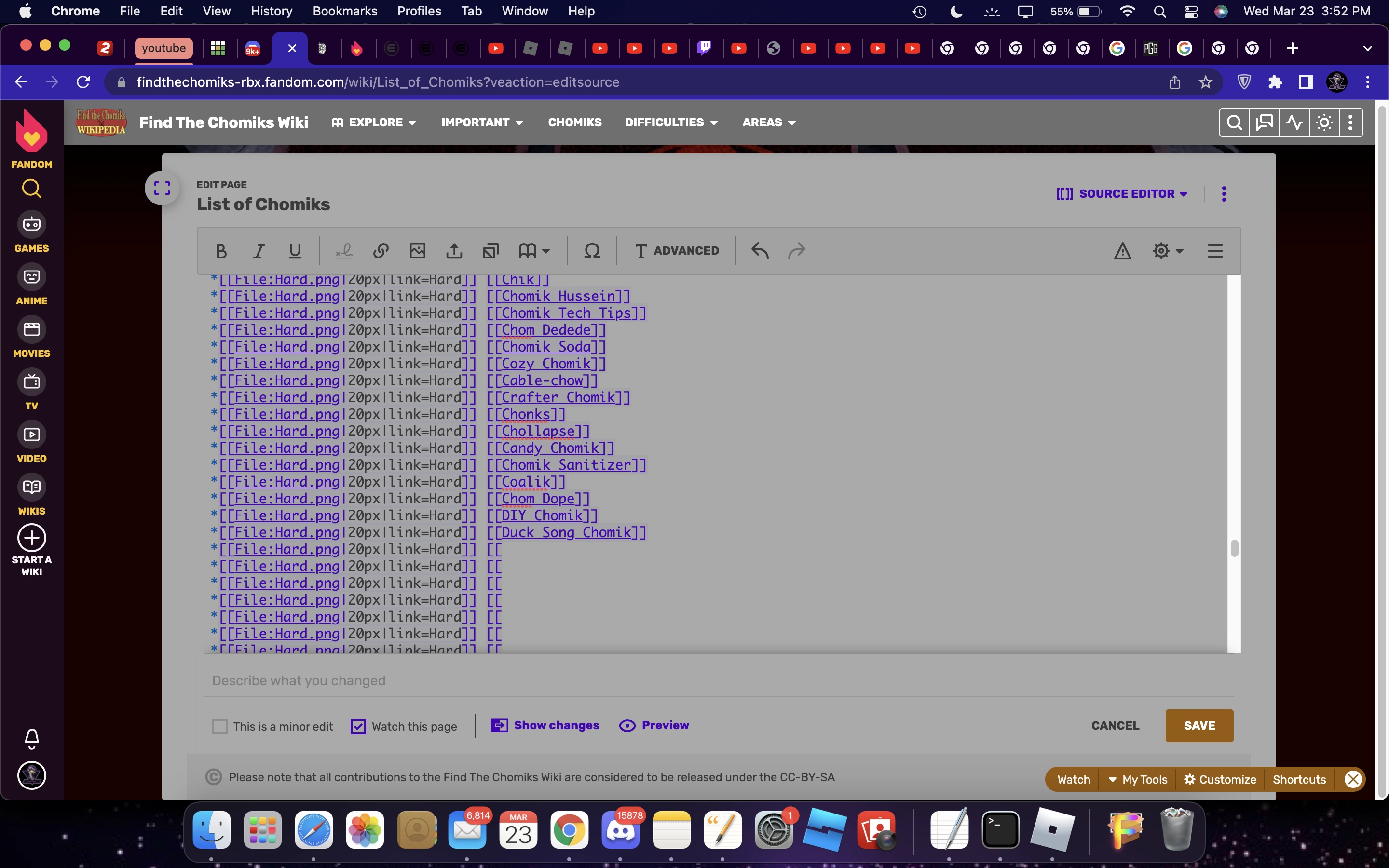Open the wiki theme switcher sun icon
This screenshot has height=868, width=1389.
pyautogui.click(x=1324, y=122)
